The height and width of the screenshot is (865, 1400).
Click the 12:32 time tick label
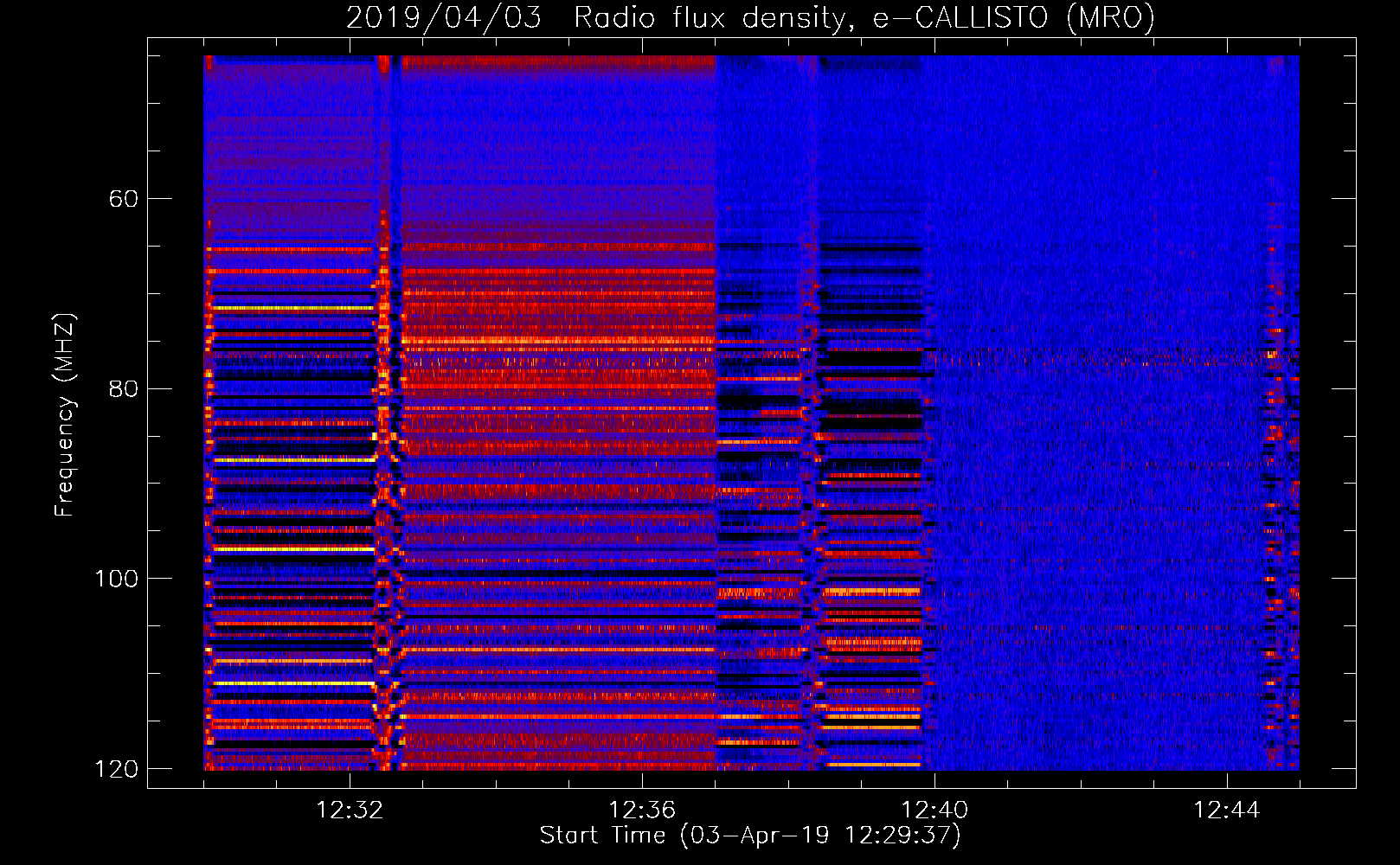click(x=350, y=811)
